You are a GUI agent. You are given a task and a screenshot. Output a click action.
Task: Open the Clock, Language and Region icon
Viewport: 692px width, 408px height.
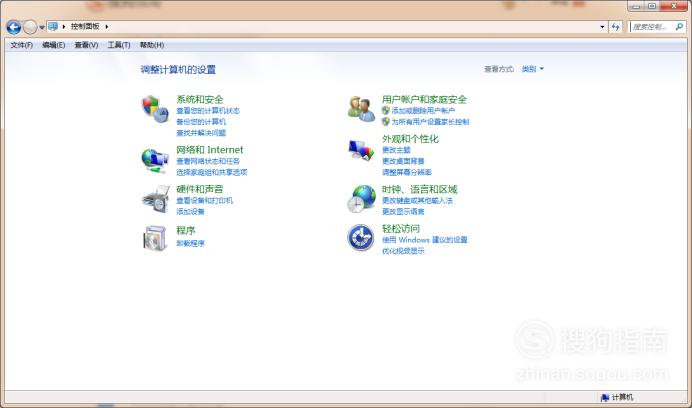tap(361, 199)
